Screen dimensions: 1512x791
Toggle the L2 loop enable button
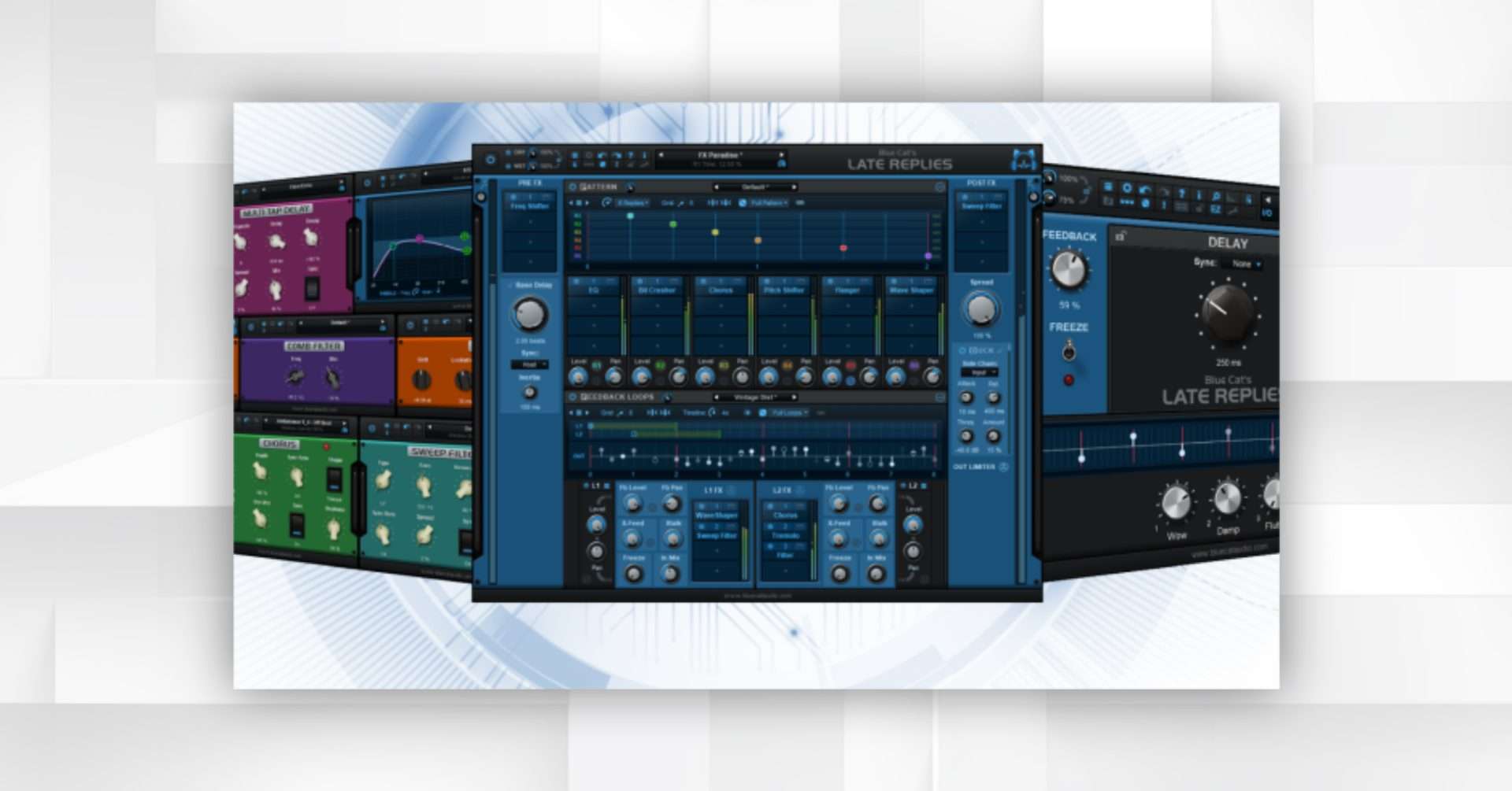[x=904, y=486]
